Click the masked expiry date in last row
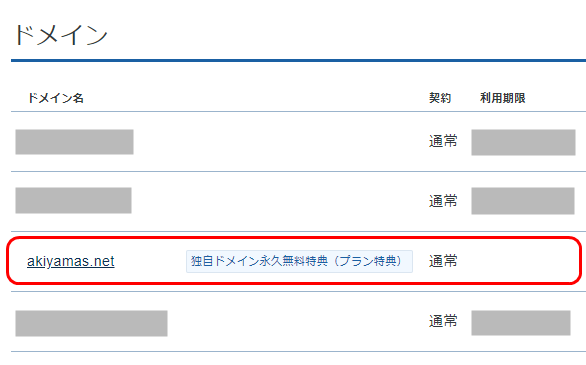The width and height of the screenshot is (586, 365). tap(521, 323)
